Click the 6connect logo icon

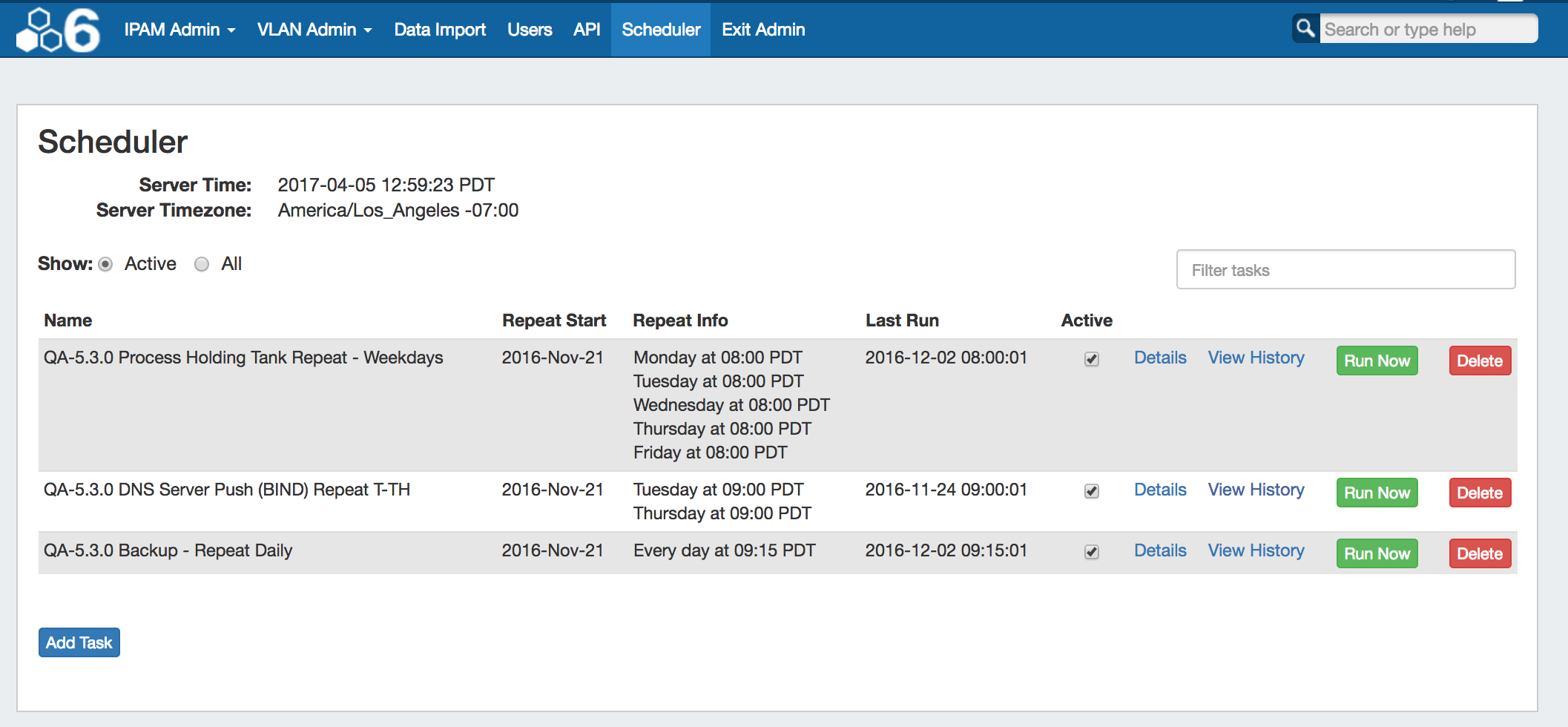(x=58, y=30)
